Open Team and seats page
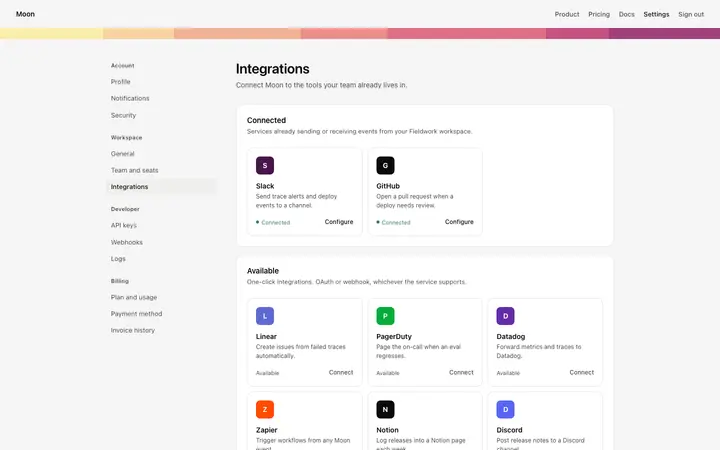The image size is (720, 450). 135,170
